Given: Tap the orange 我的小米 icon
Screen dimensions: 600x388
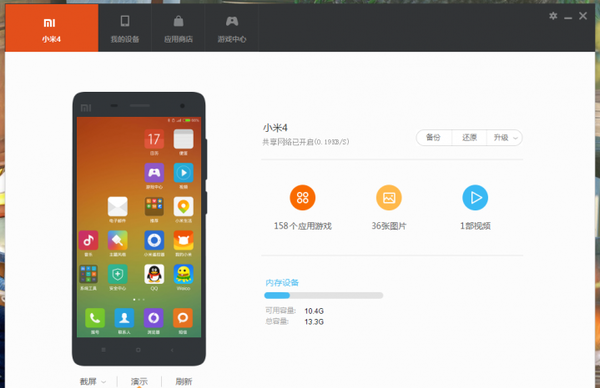Looking at the screenshot, I should [x=184, y=240].
